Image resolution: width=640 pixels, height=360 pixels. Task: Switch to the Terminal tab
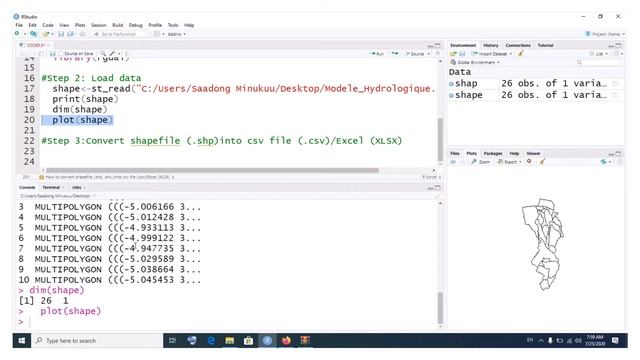[x=51, y=187]
